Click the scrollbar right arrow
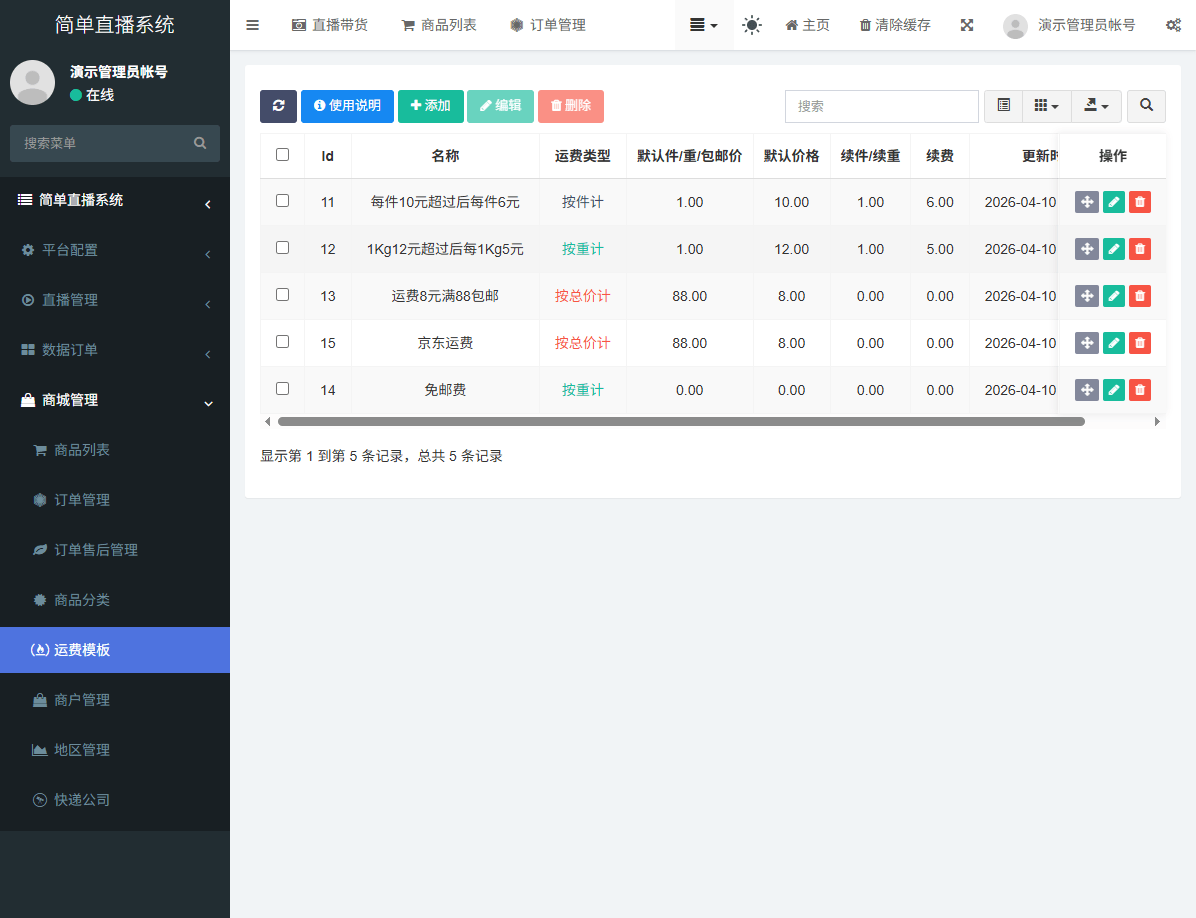This screenshot has width=1196, height=918. pyautogui.click(x=1157, y=422)
